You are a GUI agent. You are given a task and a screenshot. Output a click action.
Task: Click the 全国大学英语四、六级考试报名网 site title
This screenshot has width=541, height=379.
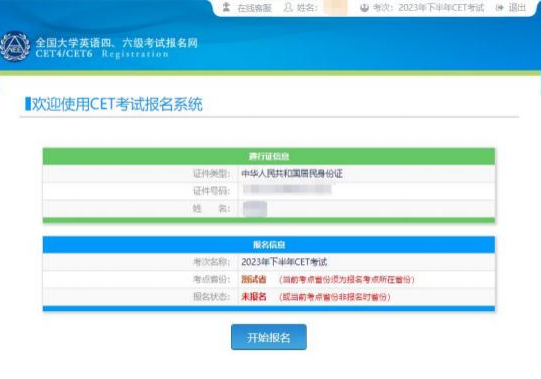pyautogui.click(x=117, y=43)
